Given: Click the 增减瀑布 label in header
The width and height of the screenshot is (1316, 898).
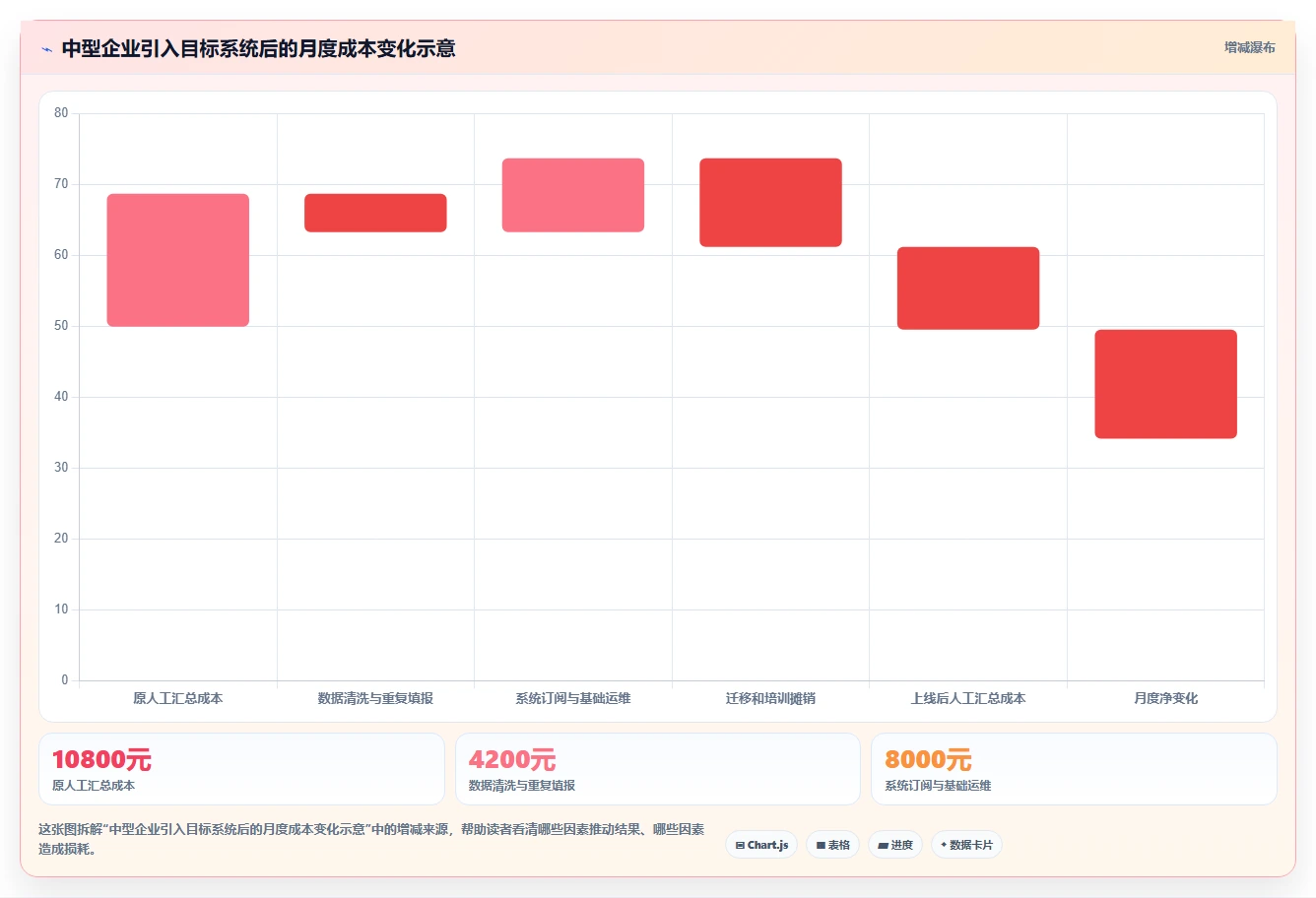Looking at the screenshot, I should pos(1249,47).
